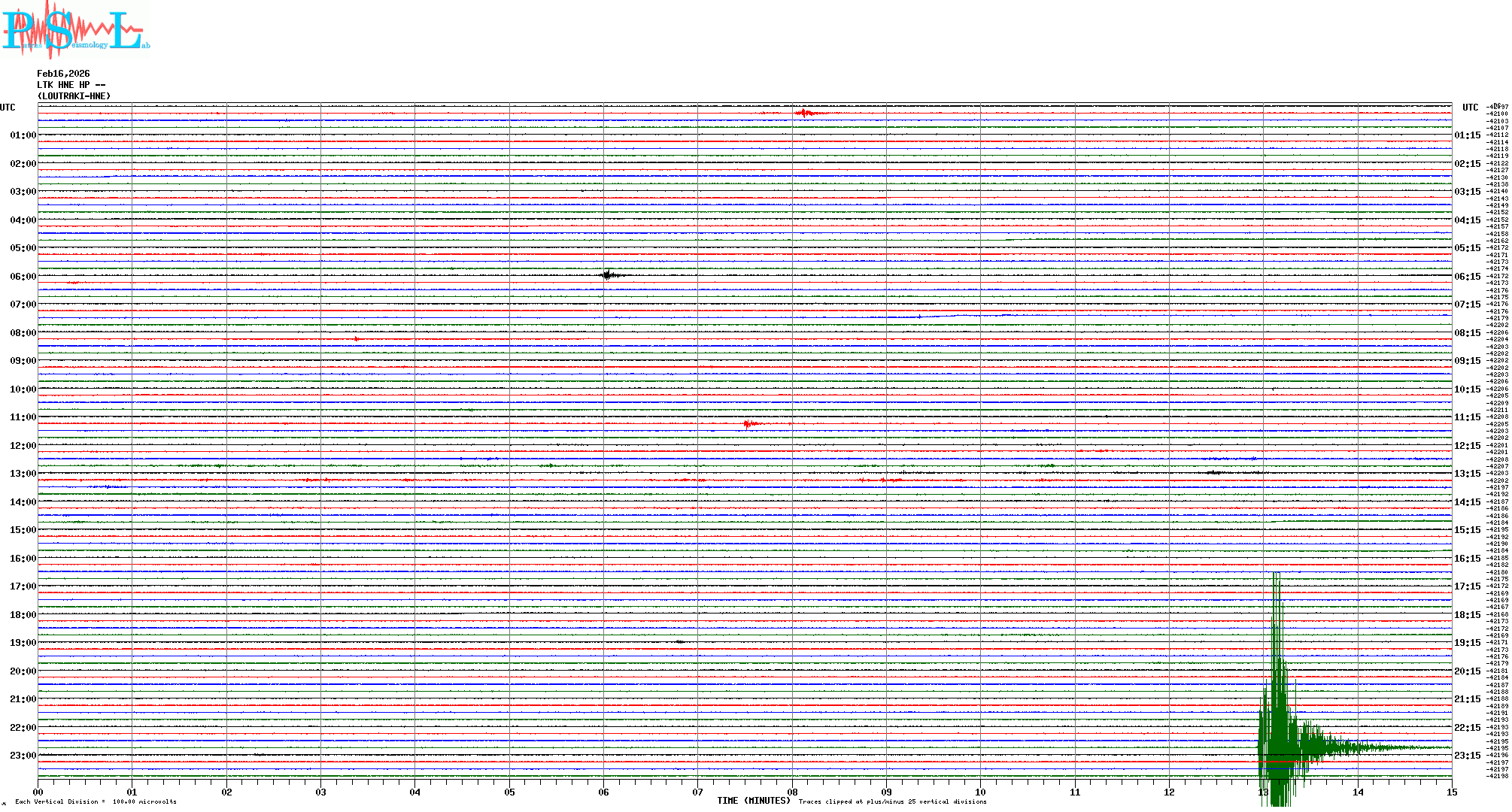Click the 23:15 time label on right
Image resolution: width=1512 pixels, height=812 pixels.
[1467, 756]
